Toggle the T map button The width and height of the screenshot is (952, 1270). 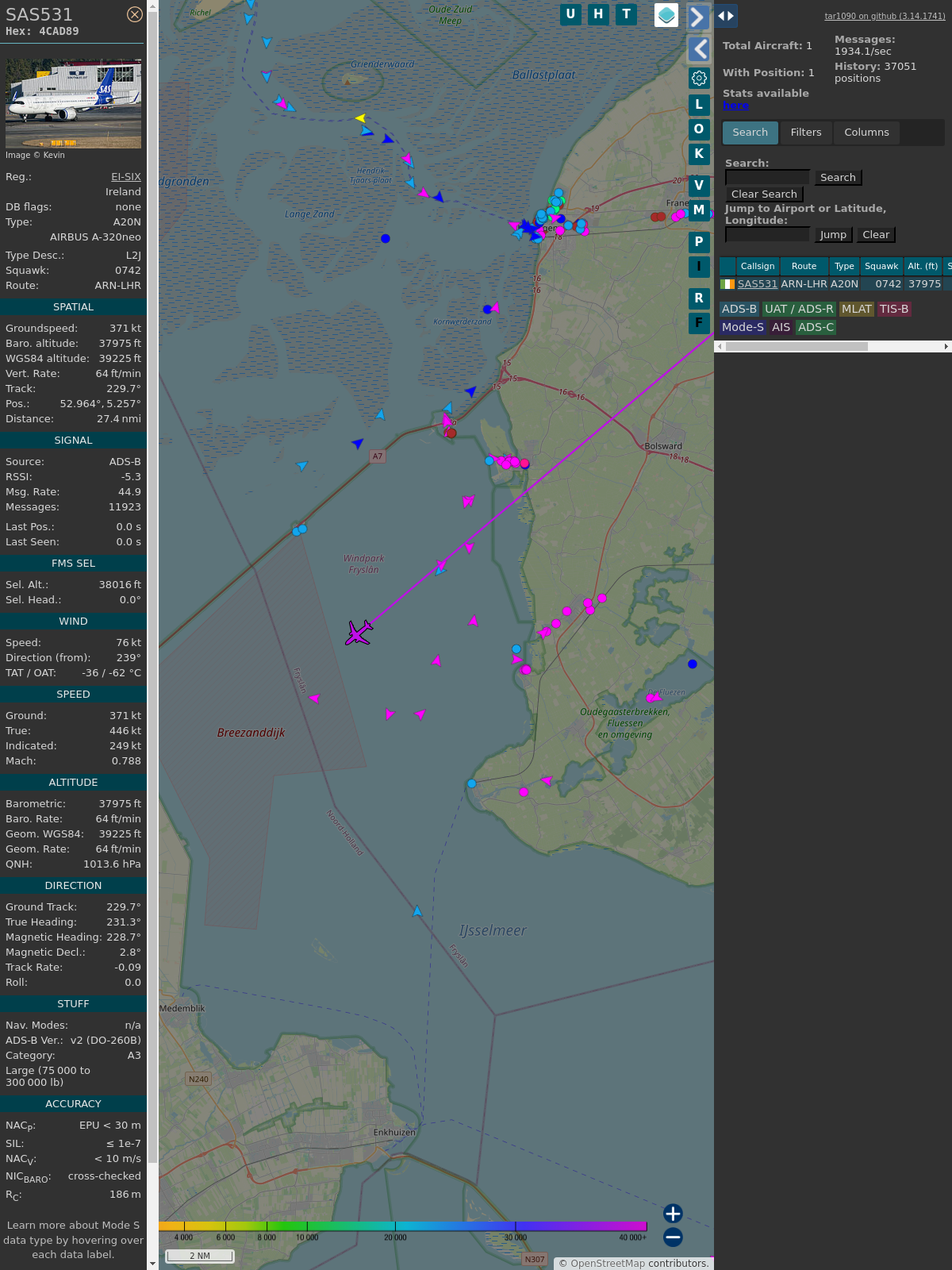coord(627,14)
